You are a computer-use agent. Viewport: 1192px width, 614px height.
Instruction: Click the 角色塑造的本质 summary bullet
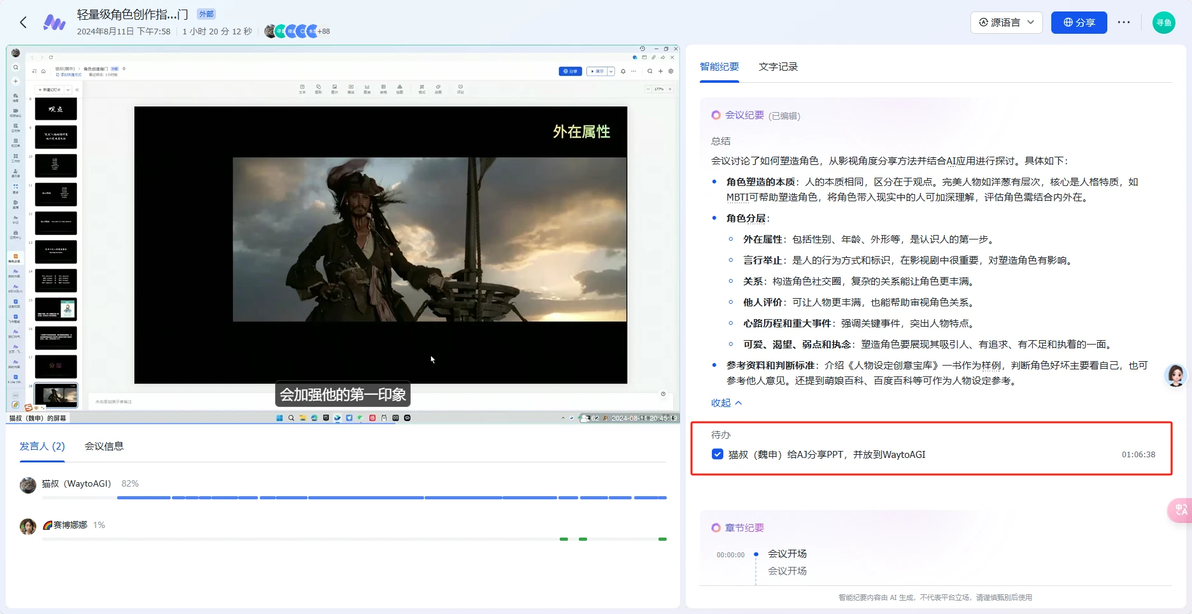coord(932,189)
